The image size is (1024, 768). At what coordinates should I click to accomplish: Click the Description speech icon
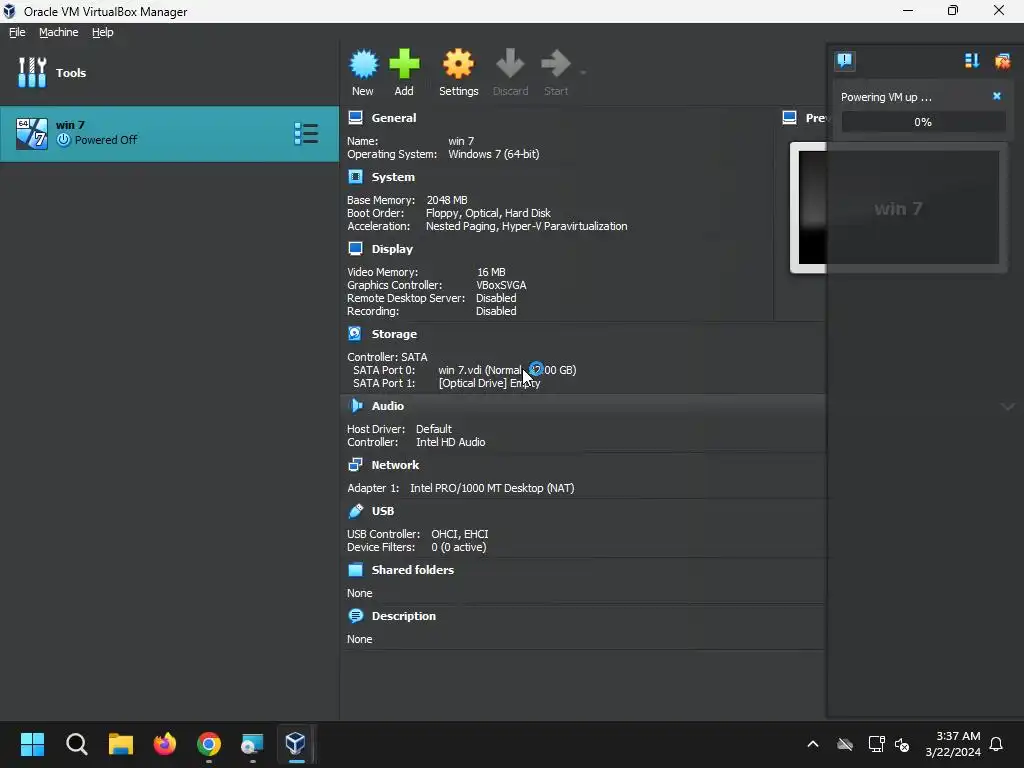[x=356, y=616]
